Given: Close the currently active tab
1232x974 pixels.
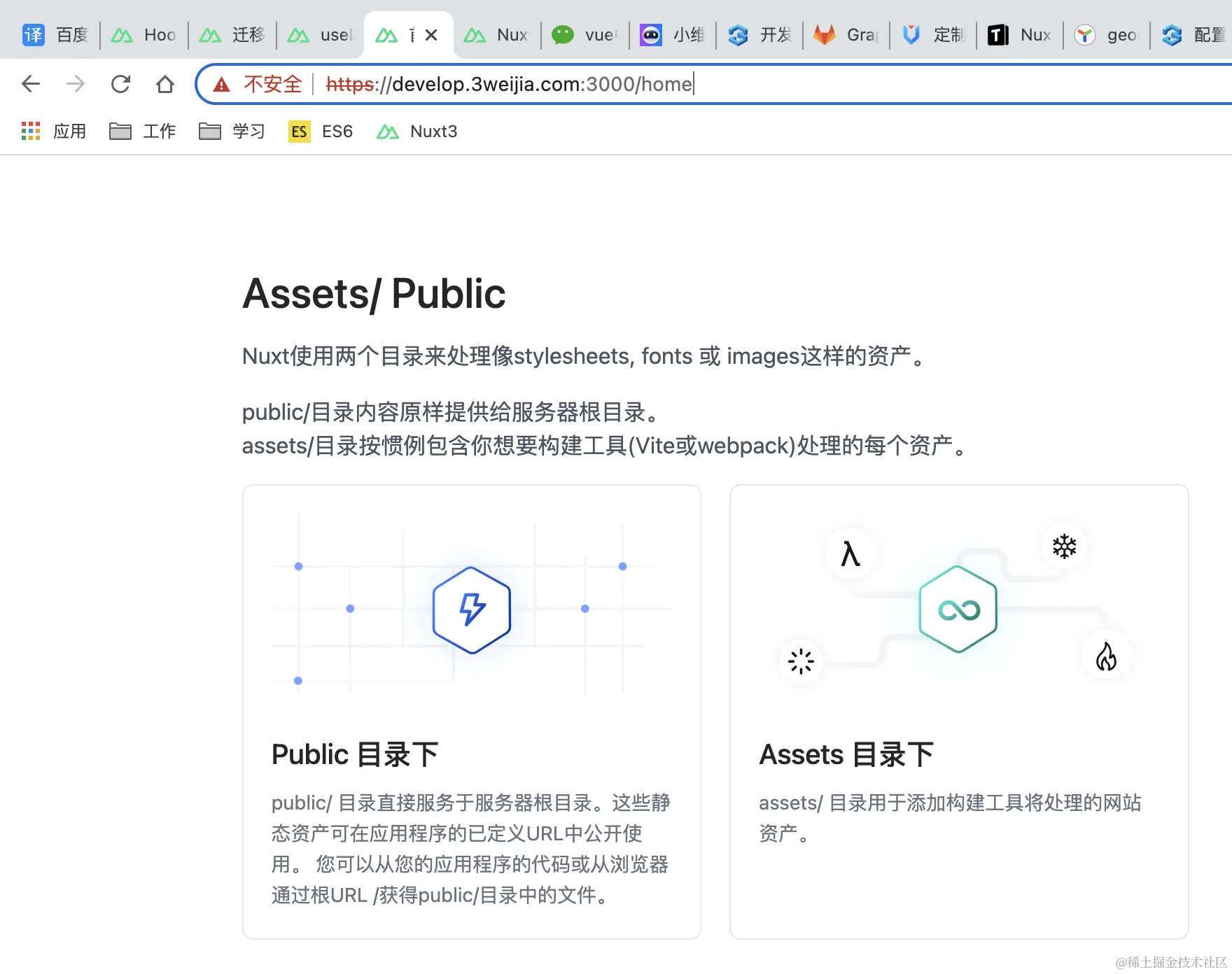Looking at the screenshot, I should [x=431, y=35].
